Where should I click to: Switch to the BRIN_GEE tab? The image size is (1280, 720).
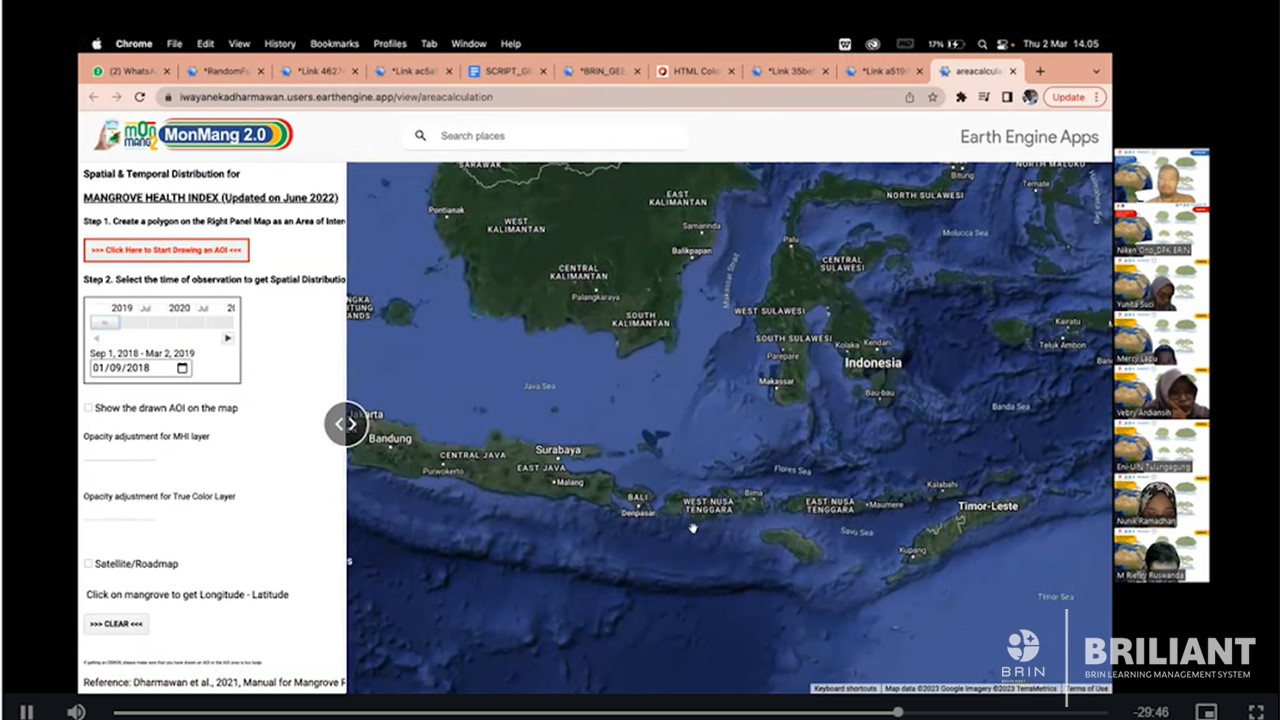pos(602,71)
